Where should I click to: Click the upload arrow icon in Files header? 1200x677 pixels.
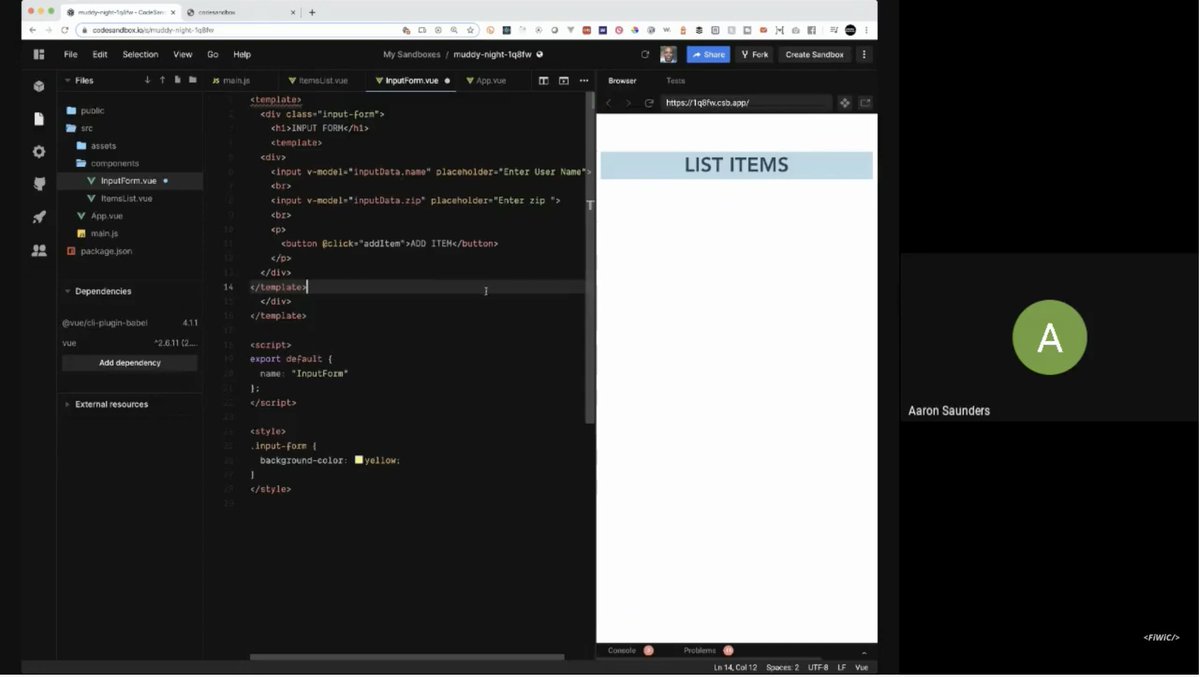162,80
